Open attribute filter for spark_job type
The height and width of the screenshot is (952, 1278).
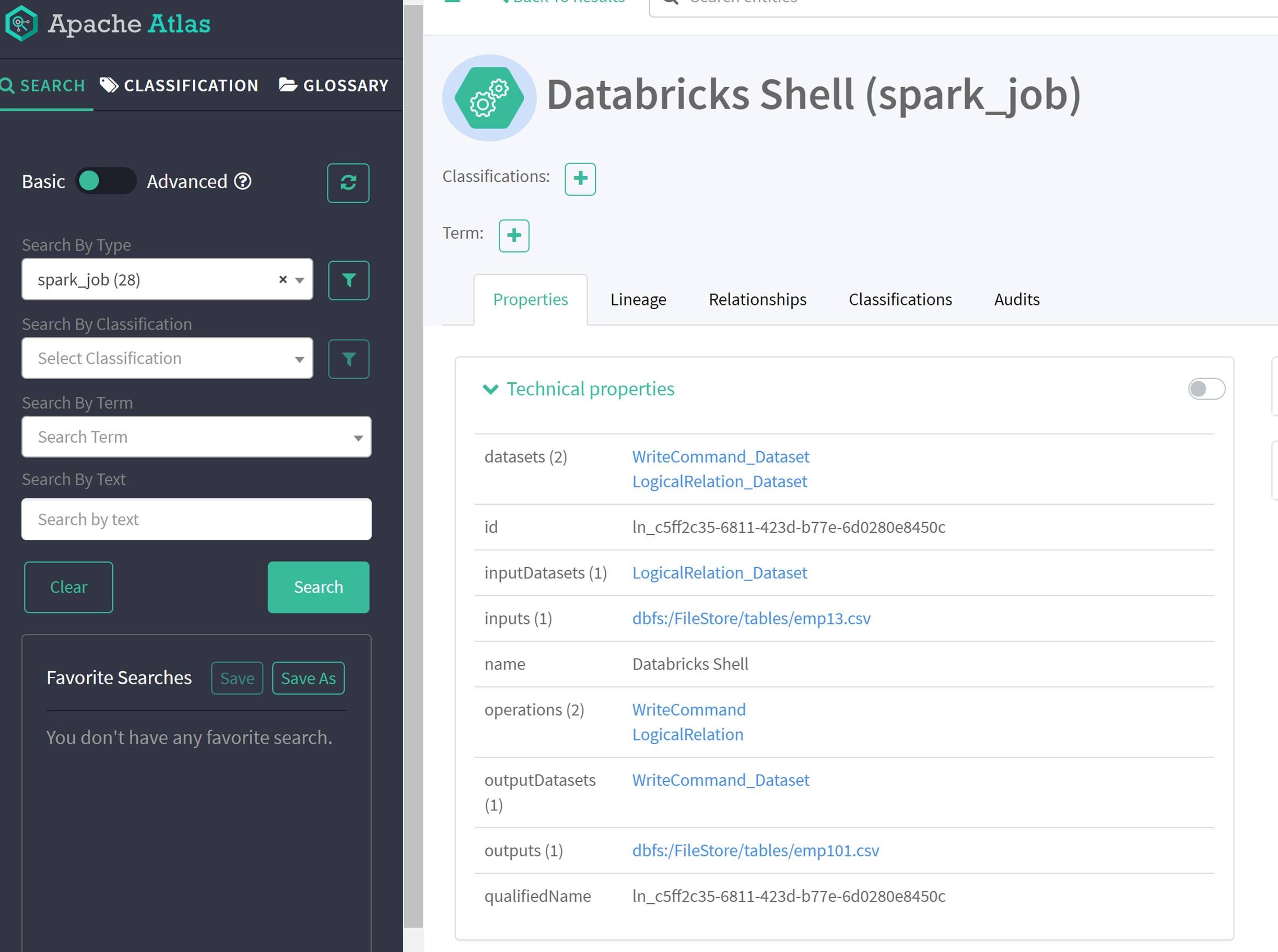(348, 280)
